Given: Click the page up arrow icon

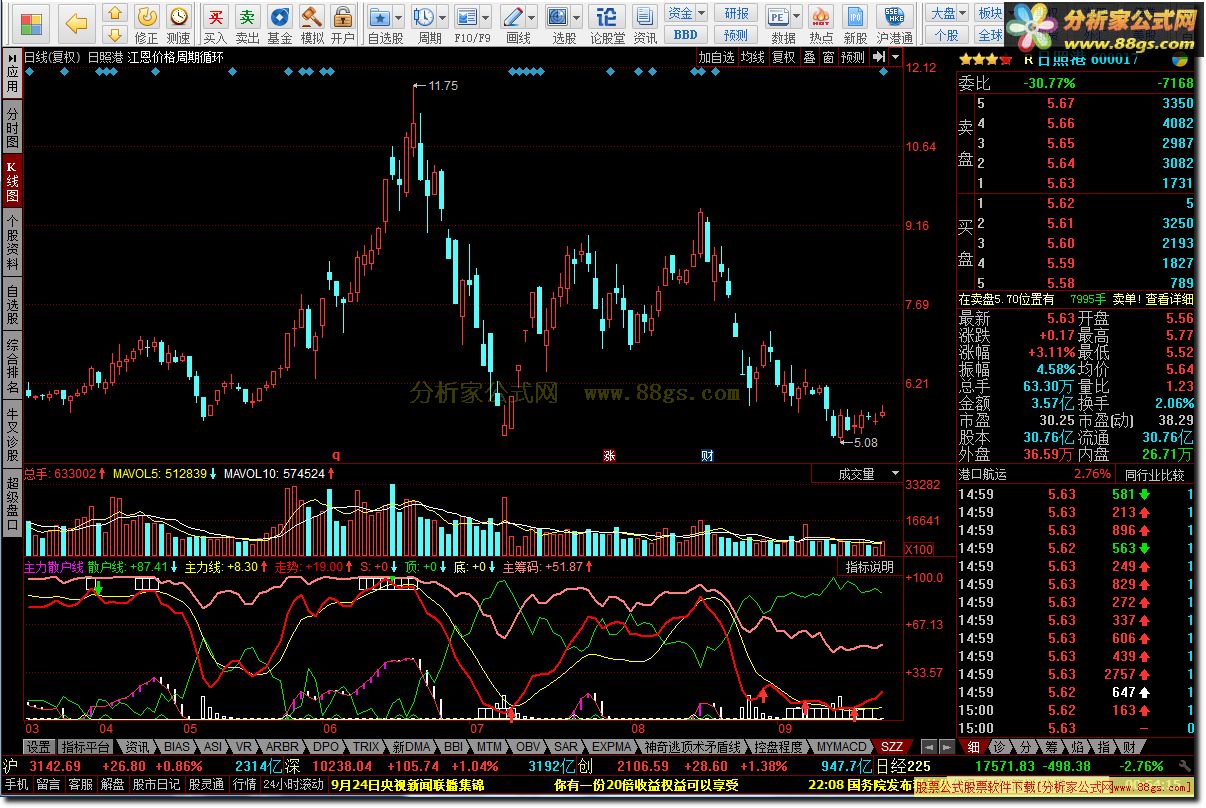Looking at the screenshot, I should point(115,13).
